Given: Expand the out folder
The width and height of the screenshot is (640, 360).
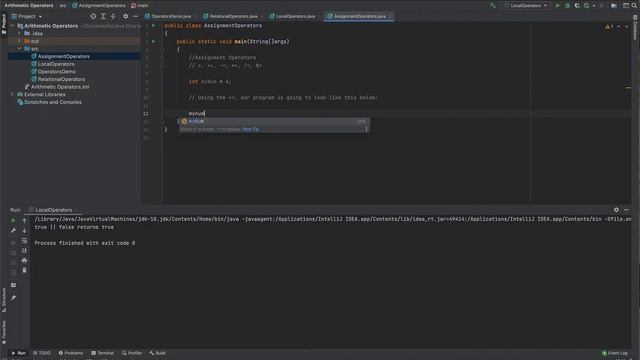Looking at the screenshot, I should coord(19,41).
